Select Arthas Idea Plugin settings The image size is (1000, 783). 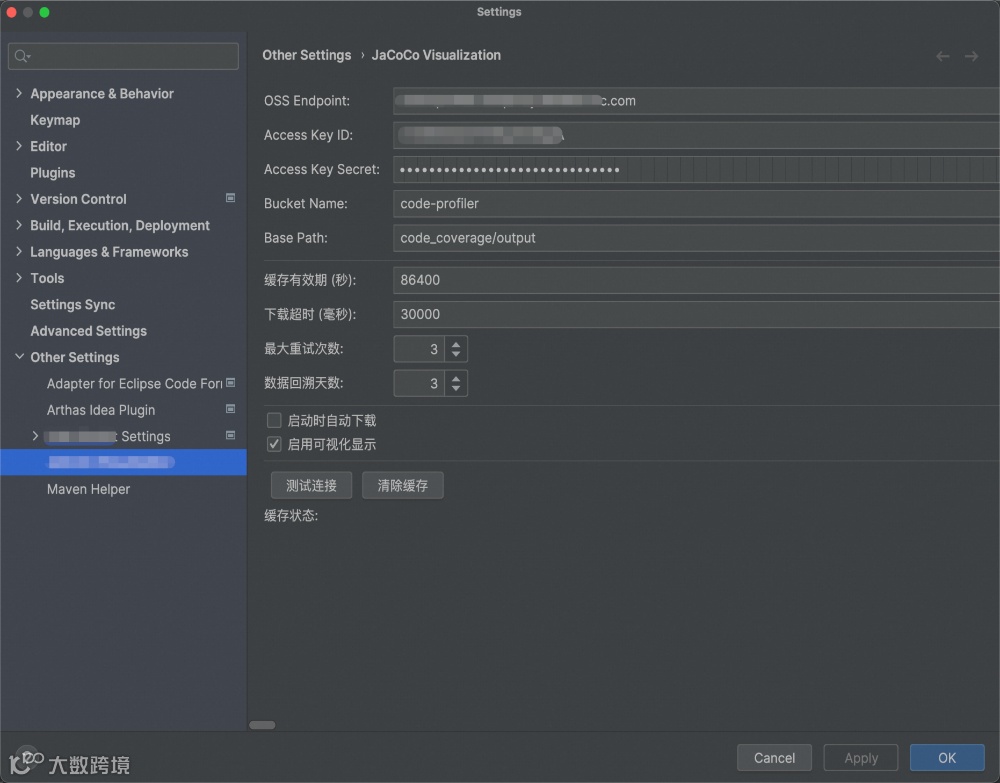point(101,410)
